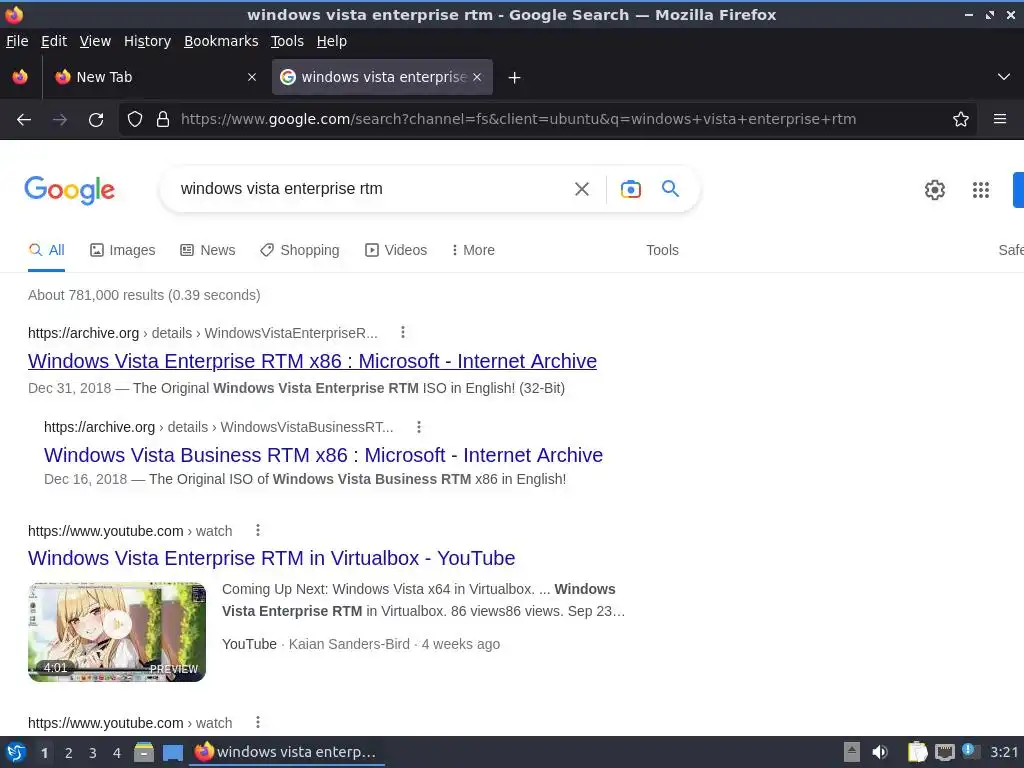Open the taskbar start menu

(x=16, y=752)
